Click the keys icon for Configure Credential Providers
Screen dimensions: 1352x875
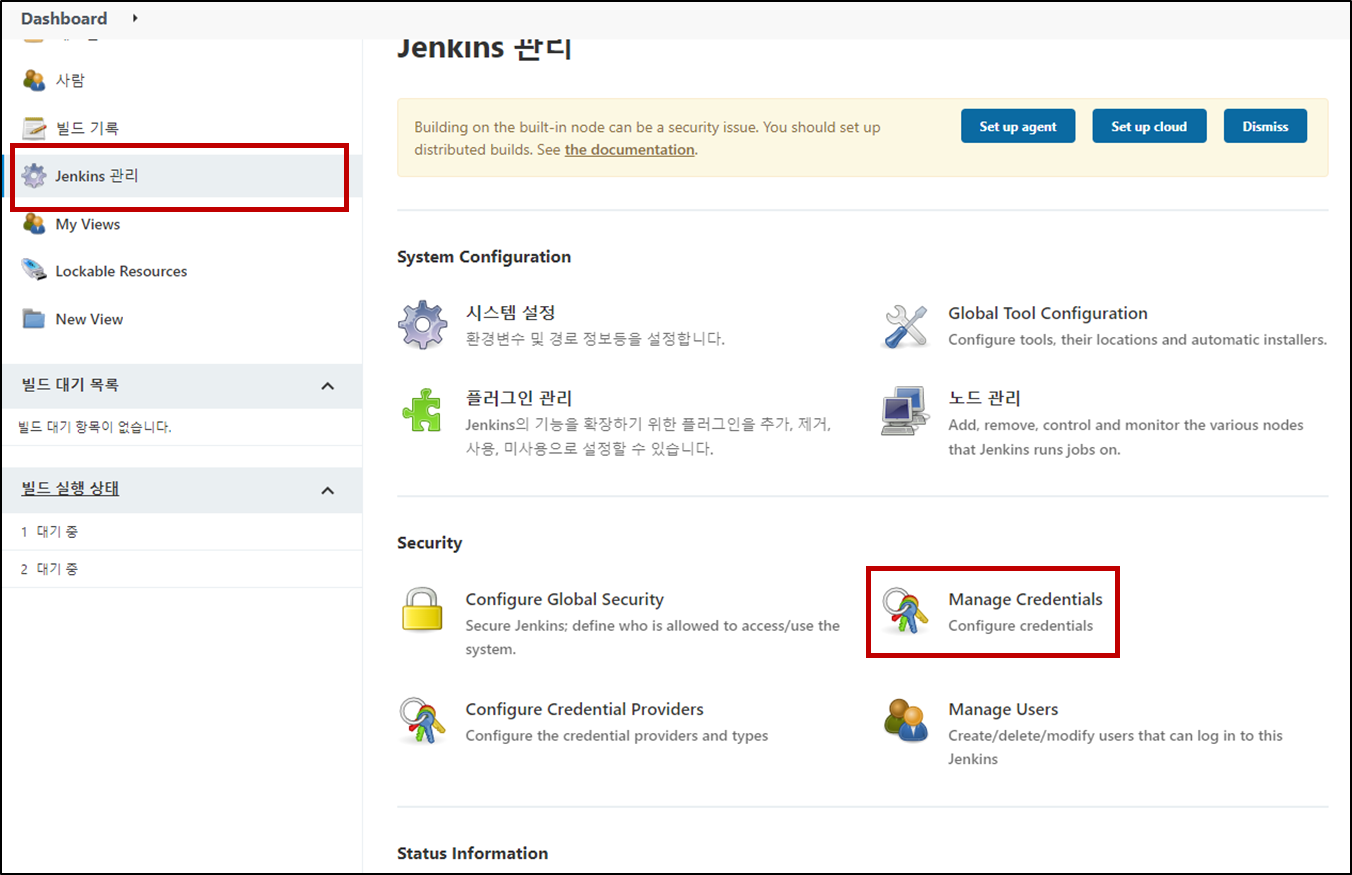coord(422,720)
